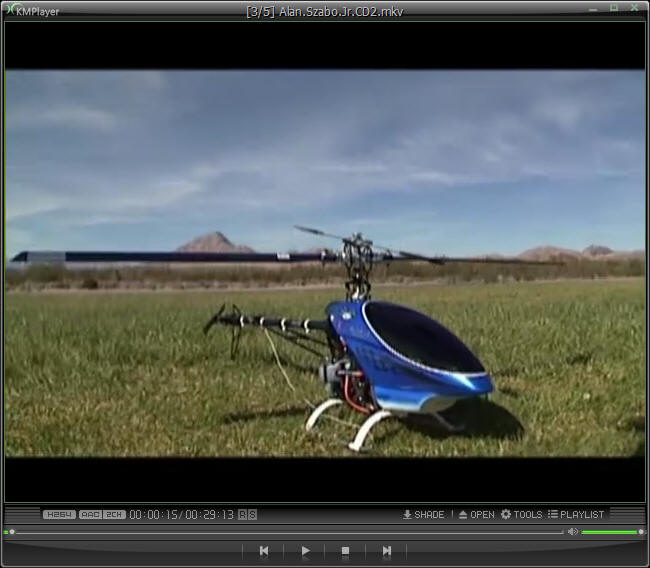Skip to the next track

[x=386, y=550]
